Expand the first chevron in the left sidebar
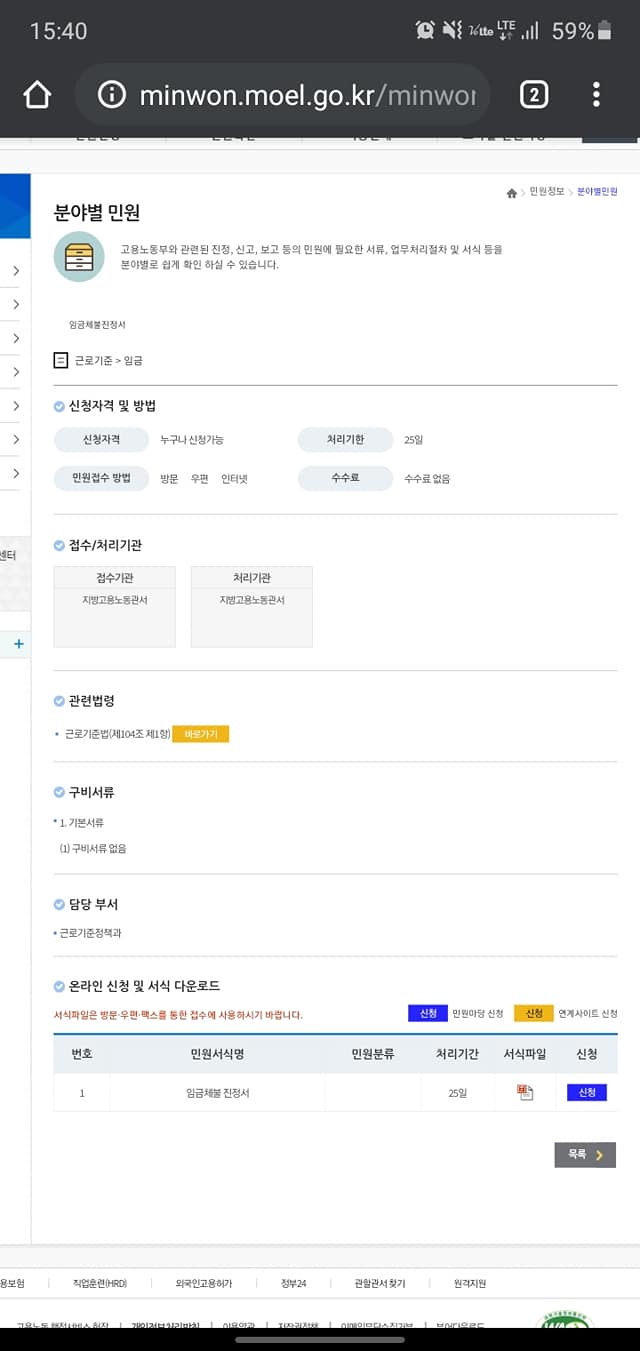640x1351 pixels. pyautogui.click(x=18, y=270)
